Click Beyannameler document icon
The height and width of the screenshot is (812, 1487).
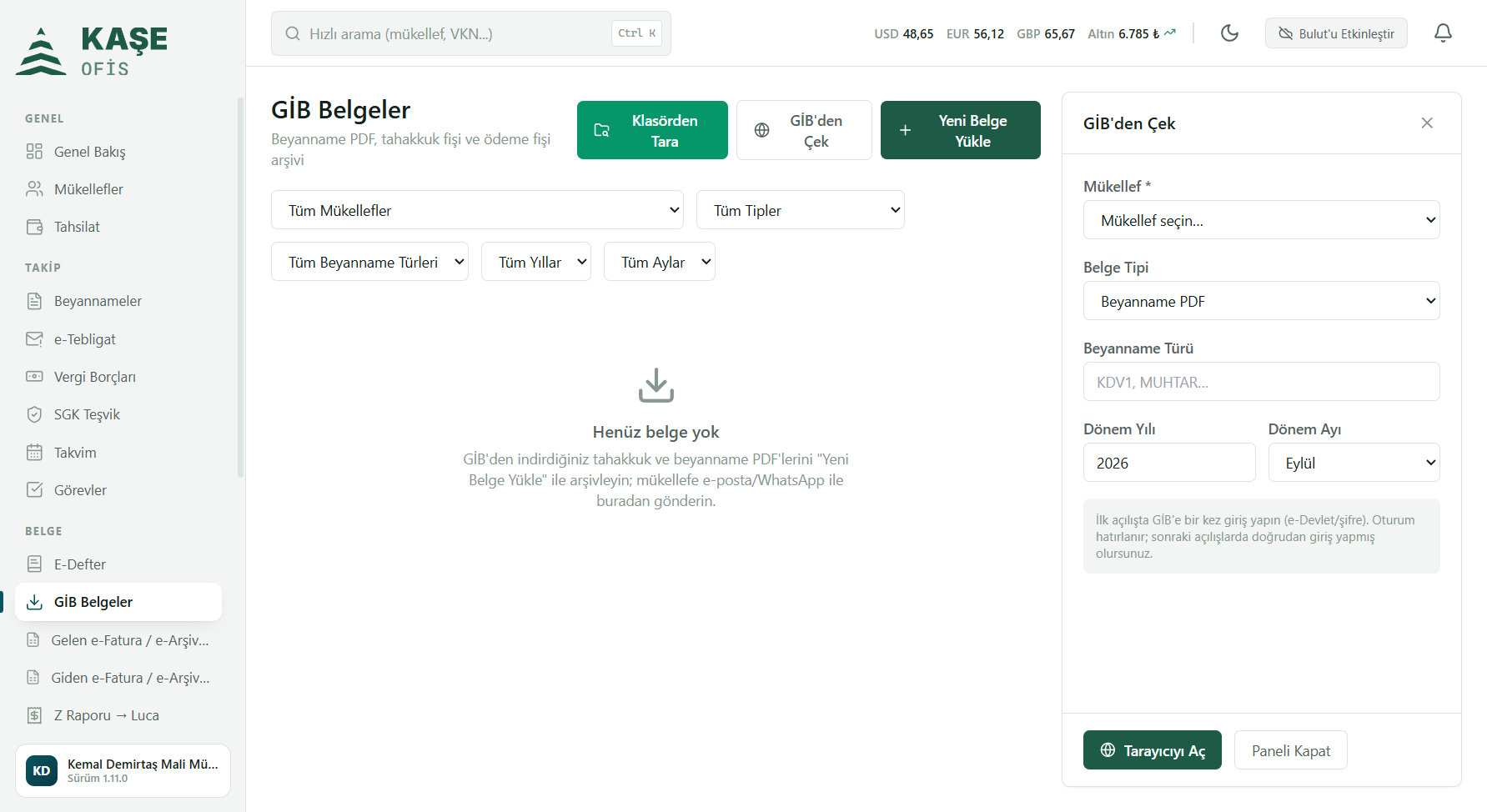click(34, 301)
